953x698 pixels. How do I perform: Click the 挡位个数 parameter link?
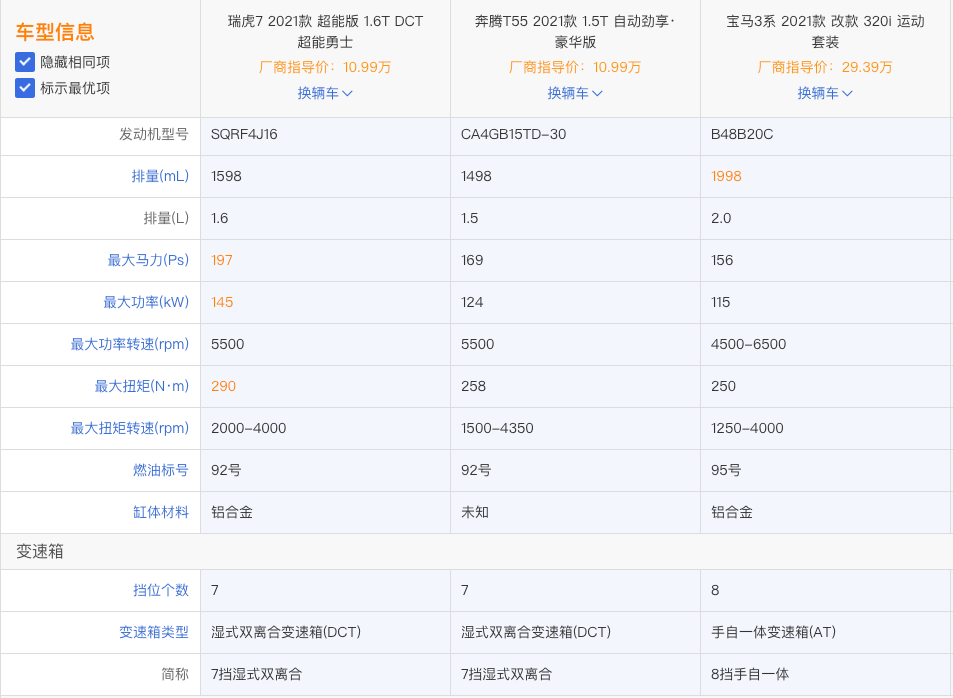coord(160,590)
